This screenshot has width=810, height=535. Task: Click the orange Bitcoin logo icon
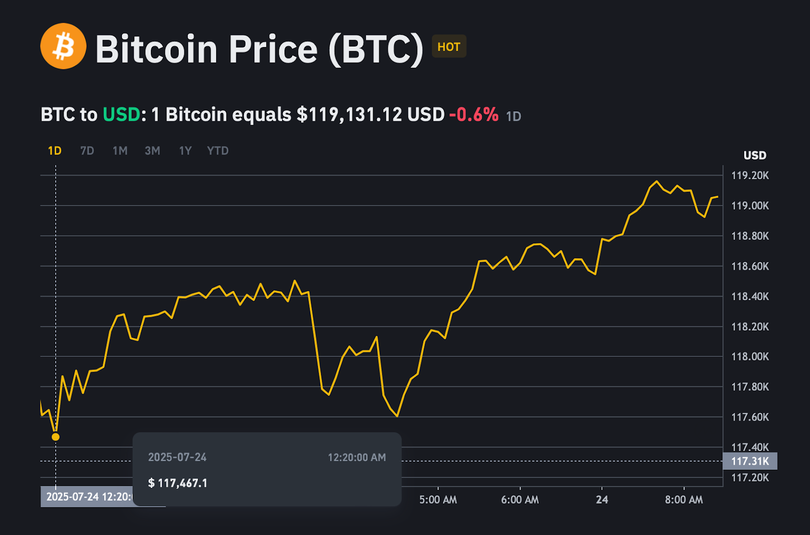[62, 48]
